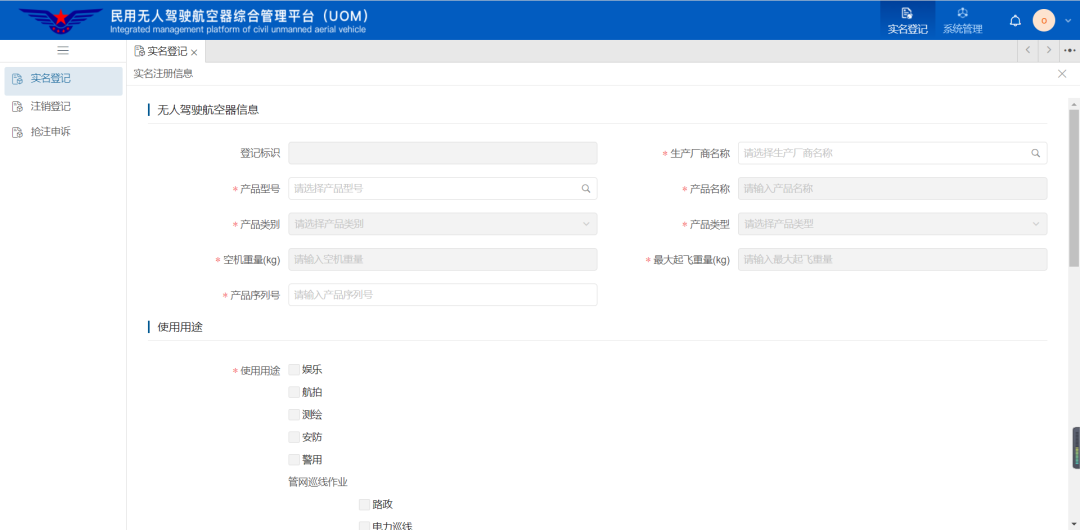This screenshot has height=530, width=1080.
Task: Expand the 产品类型 dropdown
Action: [x=892, y=224]
